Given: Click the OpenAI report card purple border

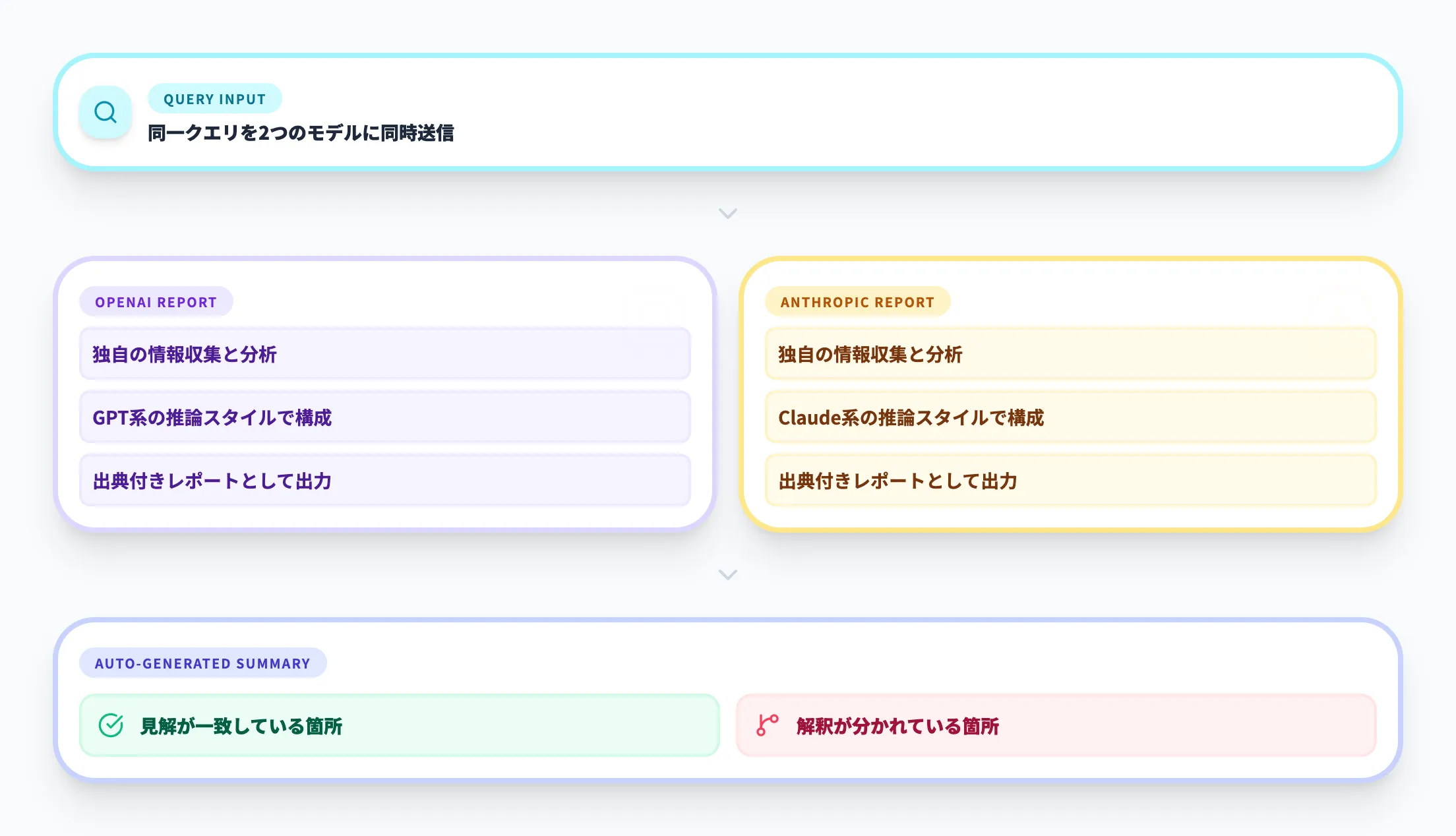Looking at the screenshot, I should 384,259.
